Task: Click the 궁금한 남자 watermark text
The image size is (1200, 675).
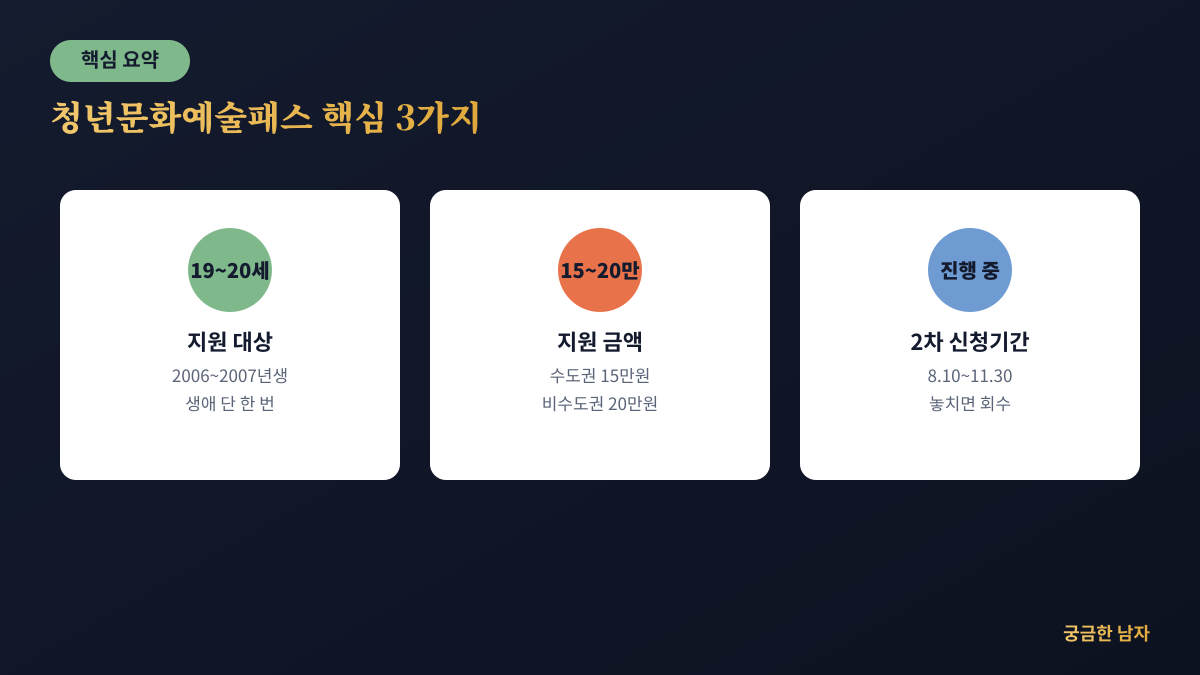Action: pyautogui.click(x=1106, y=633)
